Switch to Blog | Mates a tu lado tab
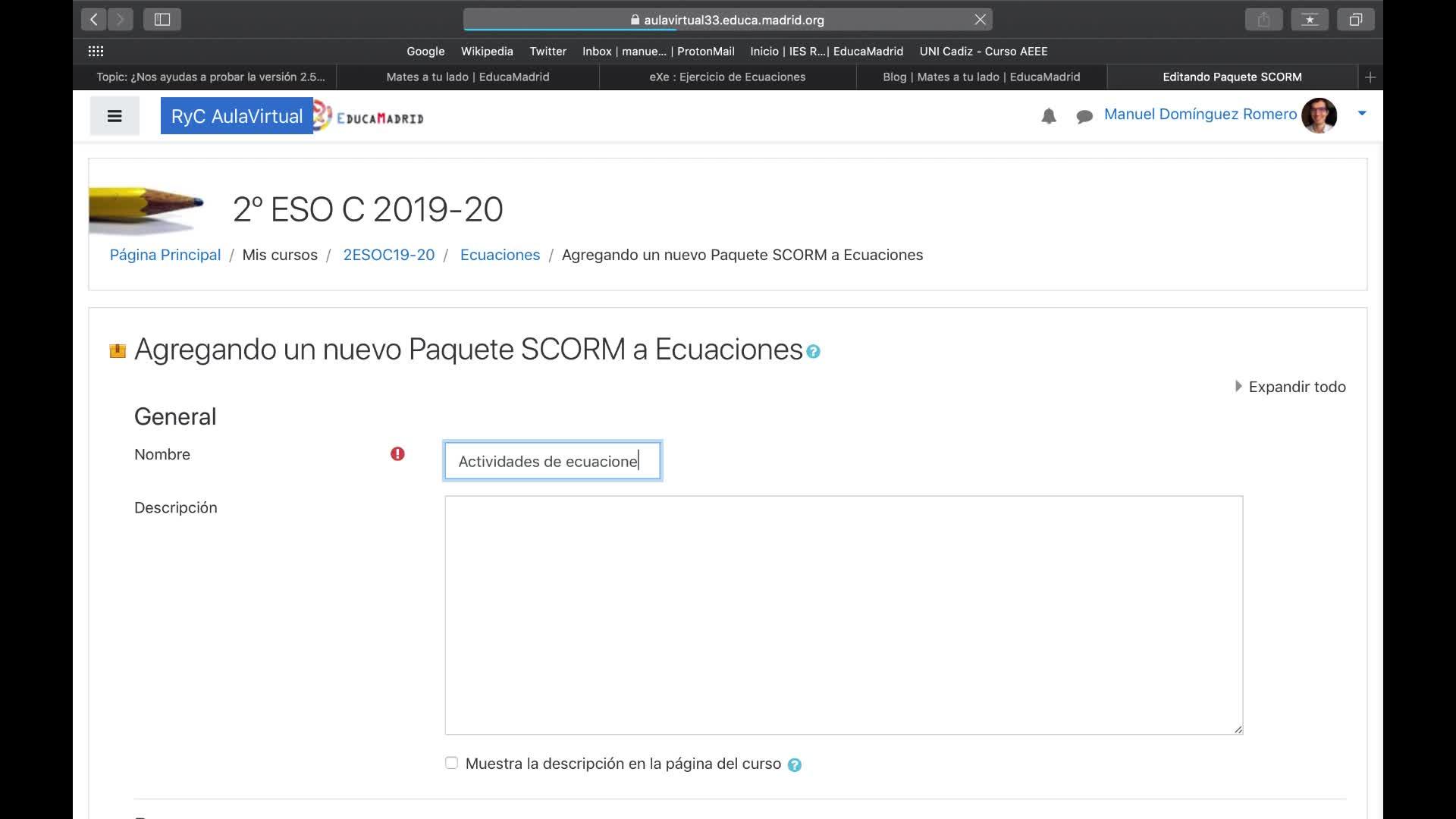 click(x=981, y=77)
